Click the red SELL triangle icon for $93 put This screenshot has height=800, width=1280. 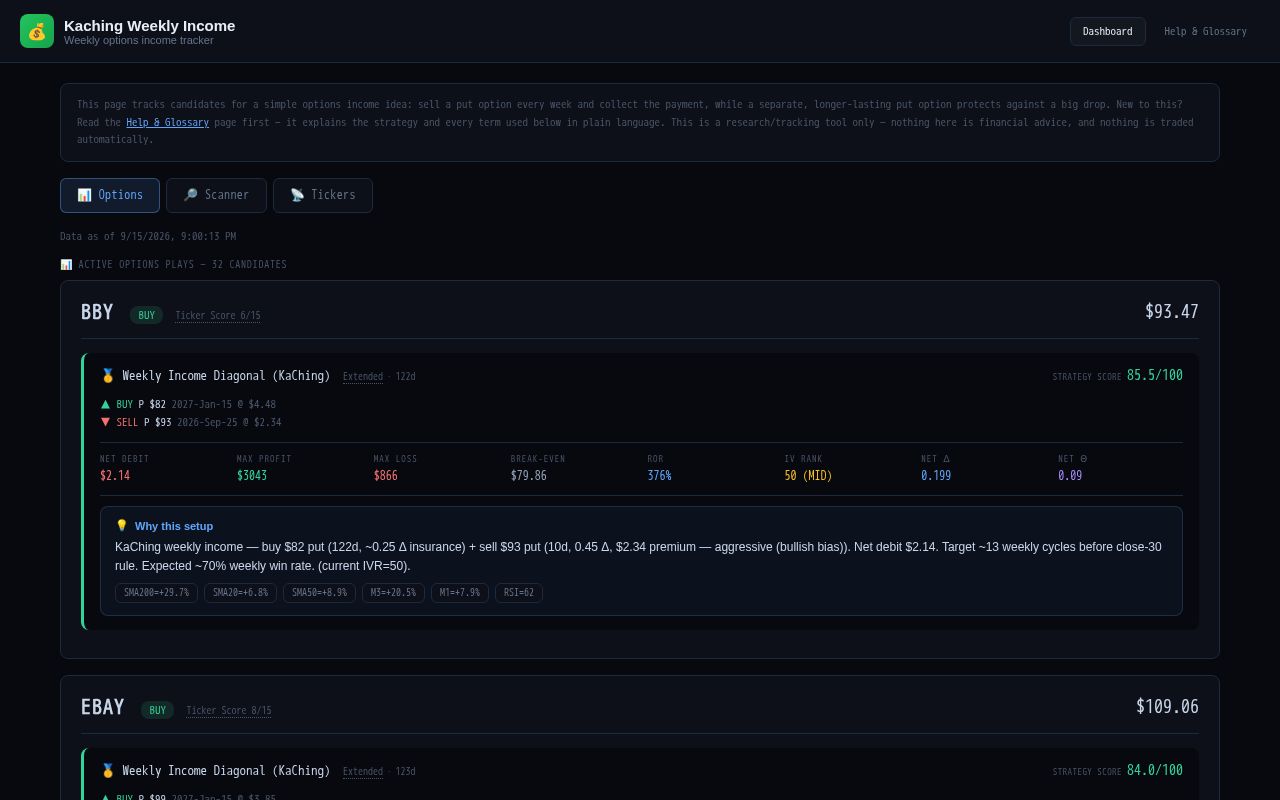point(105,422)
